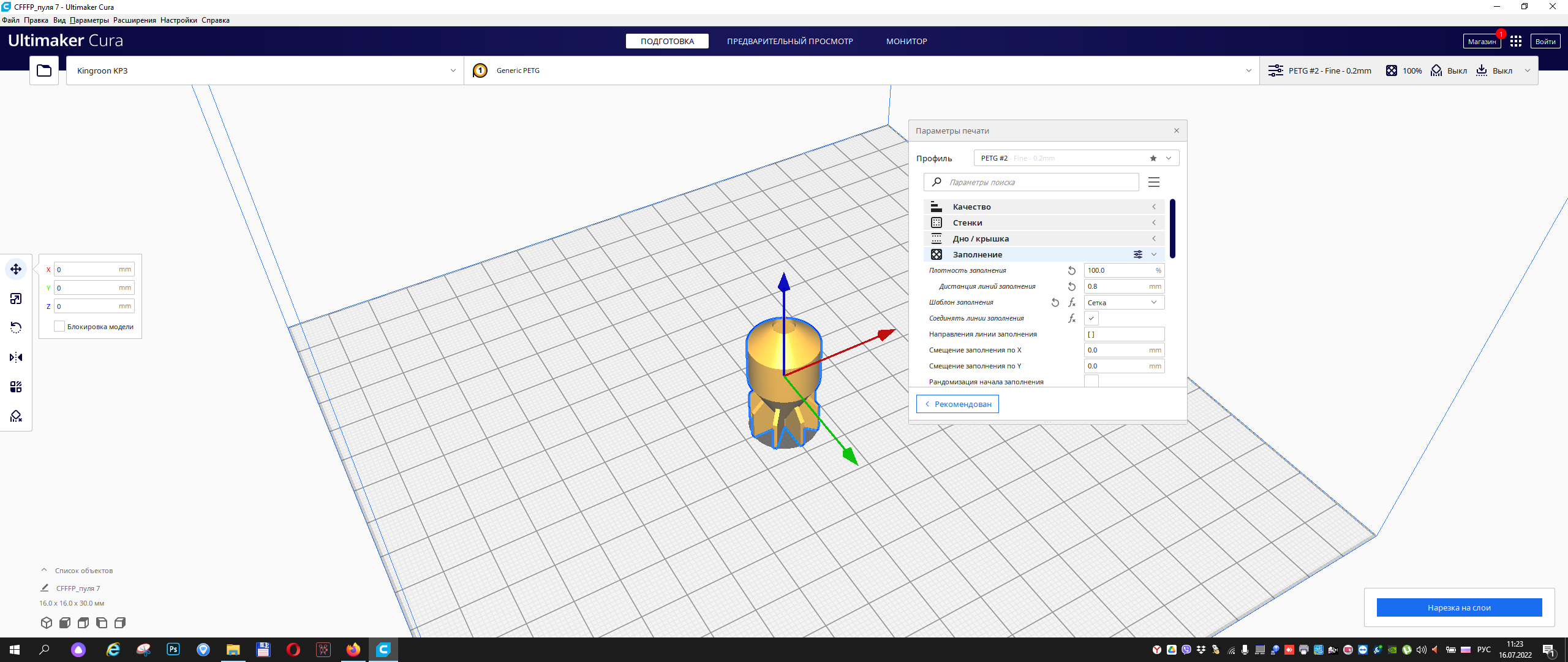Open the infill pattern Сетка dropdown
Image resolution: width=1568 pixels, height=662 pixels.
(1123, 302)
